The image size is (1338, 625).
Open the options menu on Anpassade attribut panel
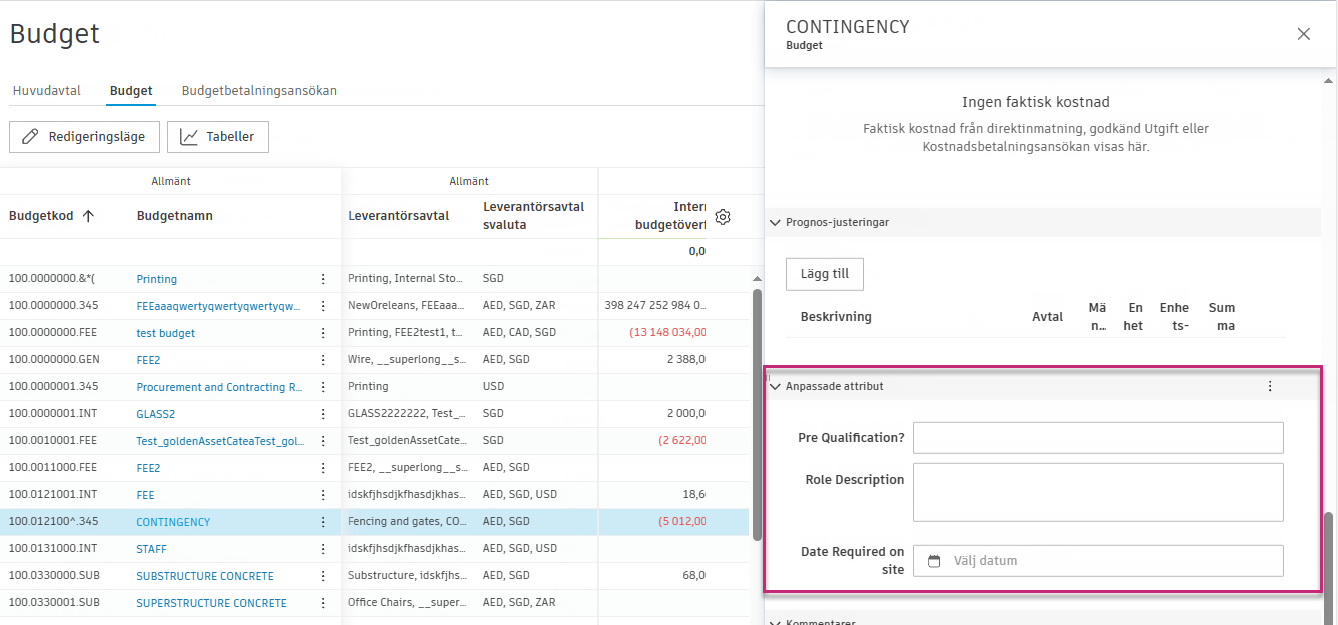tap(1270, 385)
